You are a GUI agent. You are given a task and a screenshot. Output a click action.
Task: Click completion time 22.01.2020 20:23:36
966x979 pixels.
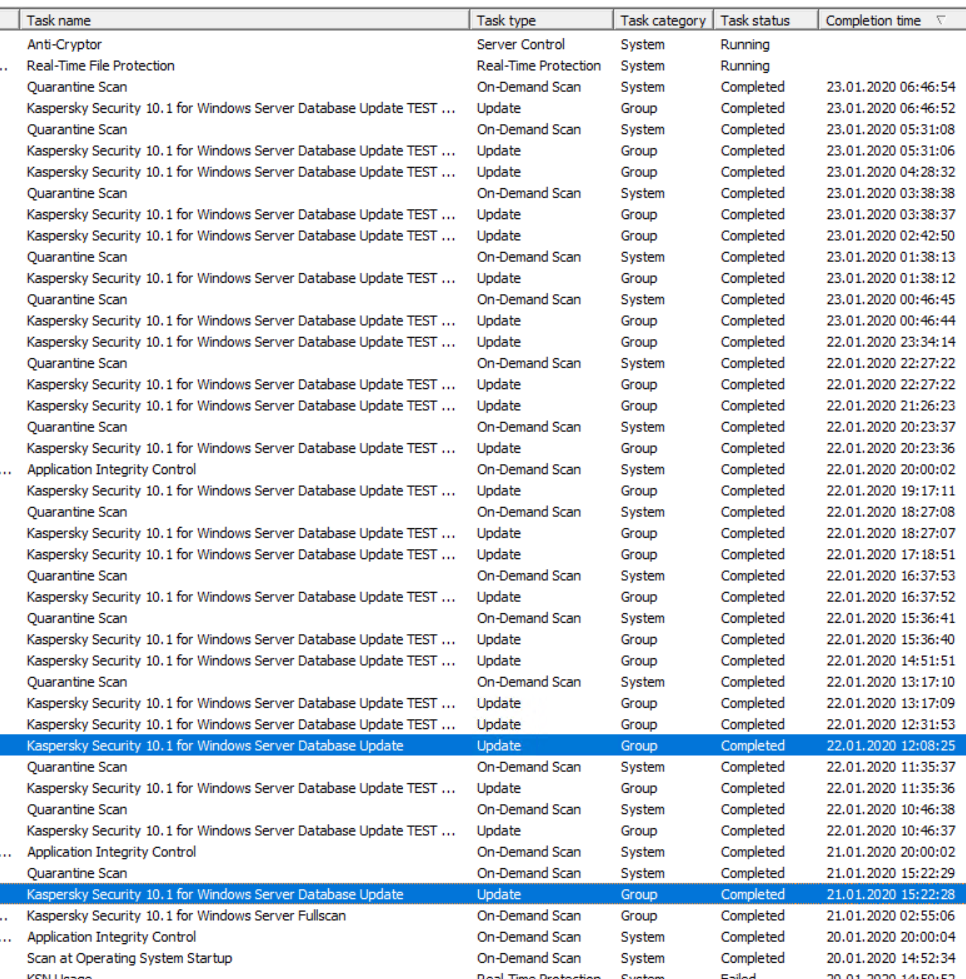pyautogui.click(x=891, y=448)
